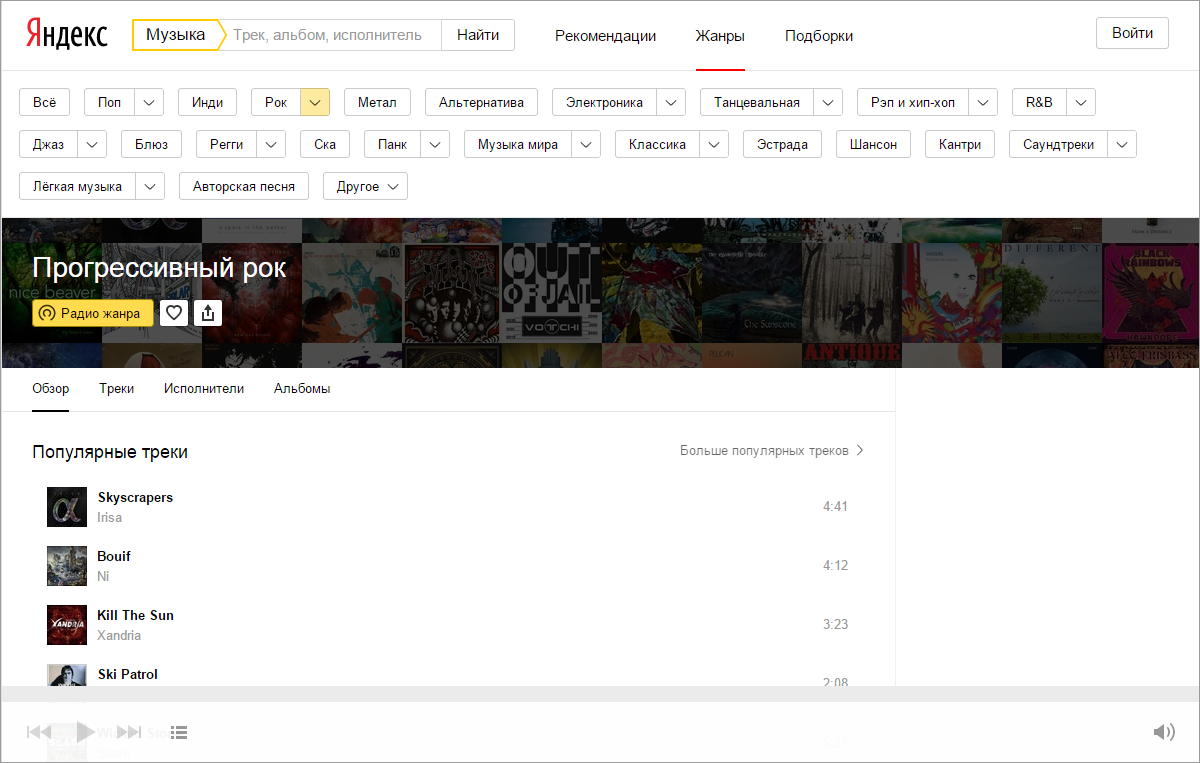Expand the Джаз genre dropdown arrow
Image resolution: width=1200 pixels, height=763 pixels.
tap(92, 144)
